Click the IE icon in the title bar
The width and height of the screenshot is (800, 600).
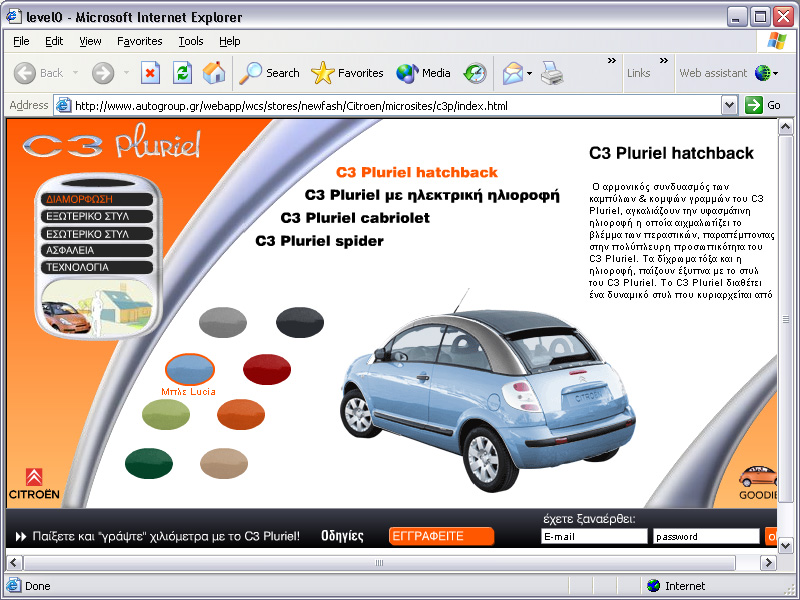(x=13, y=16)
